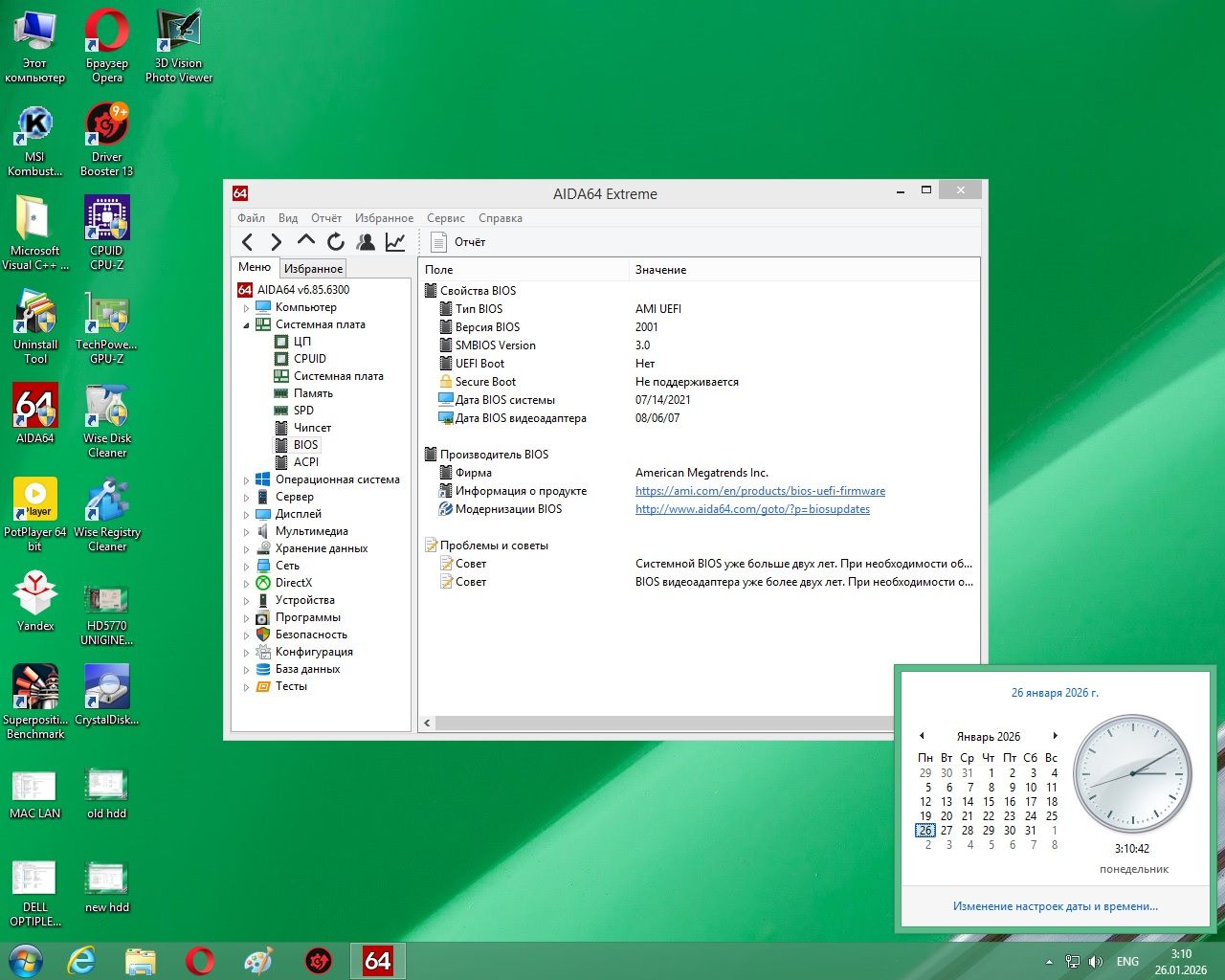The width and height of the screenshot is (1225, 980).
Task: Click Изменение настроек даты и времени link
Action: (x=1056, y=906)
